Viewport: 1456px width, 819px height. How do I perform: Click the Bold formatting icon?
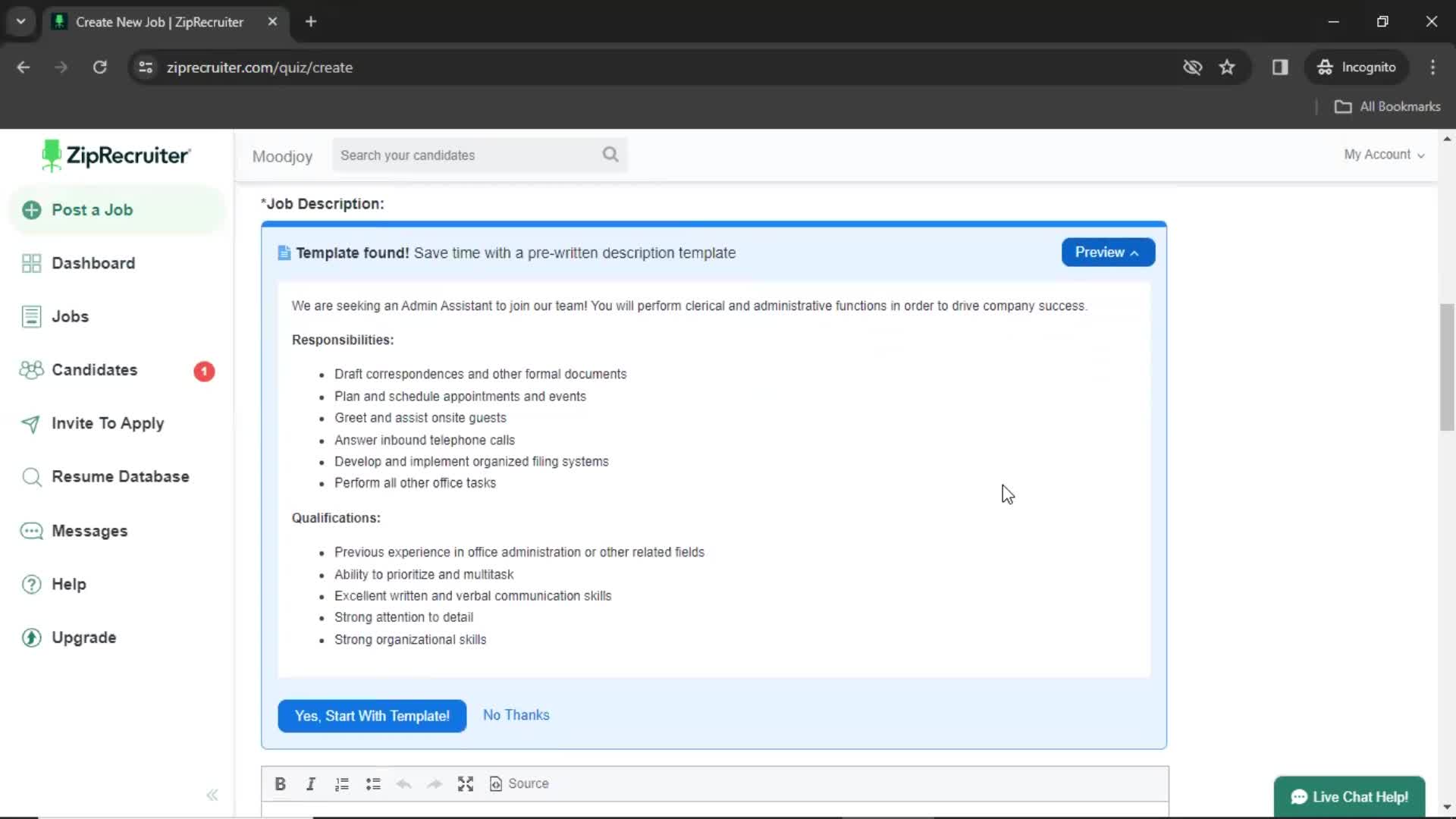tap(280, 783)
